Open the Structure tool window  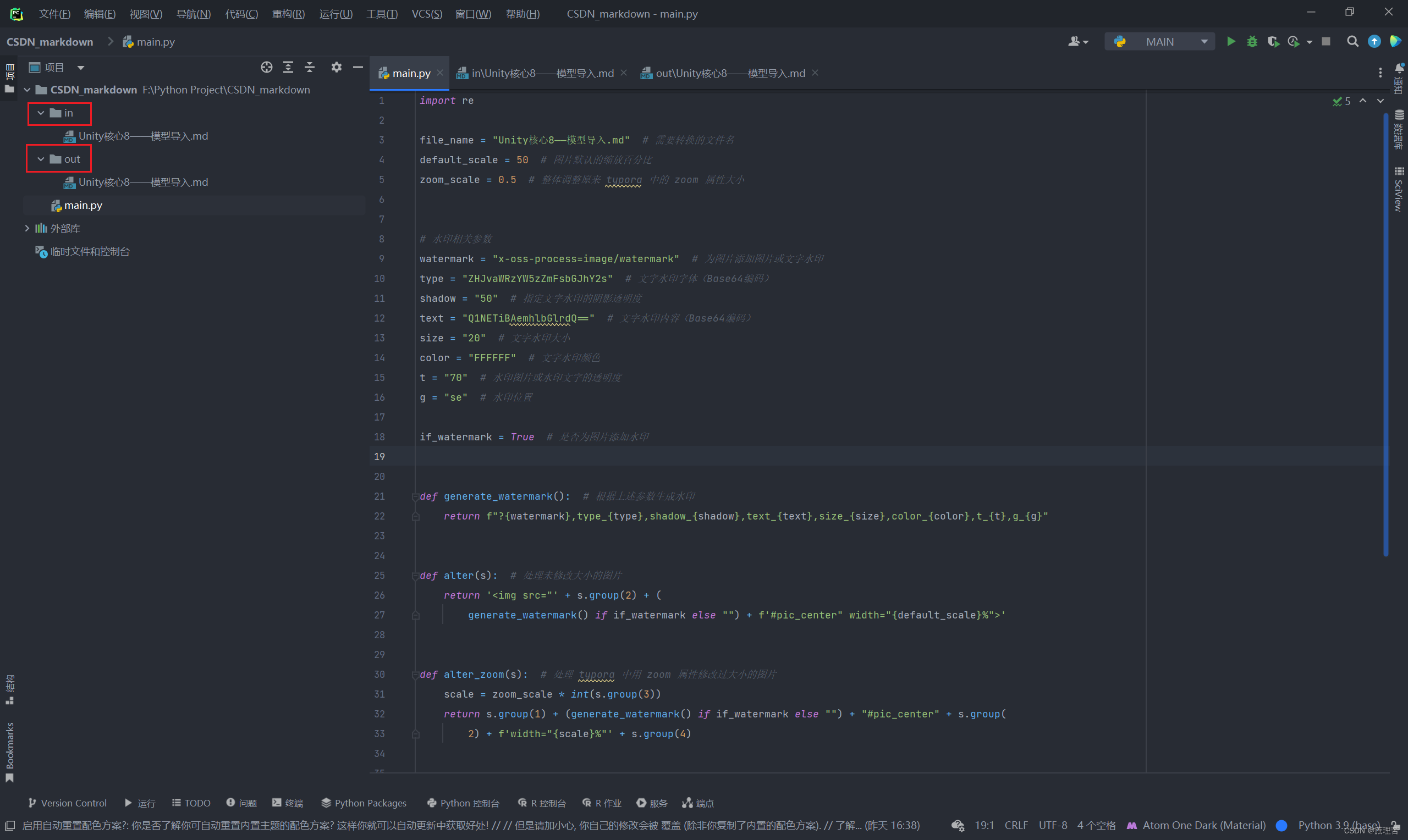(9, 689)
